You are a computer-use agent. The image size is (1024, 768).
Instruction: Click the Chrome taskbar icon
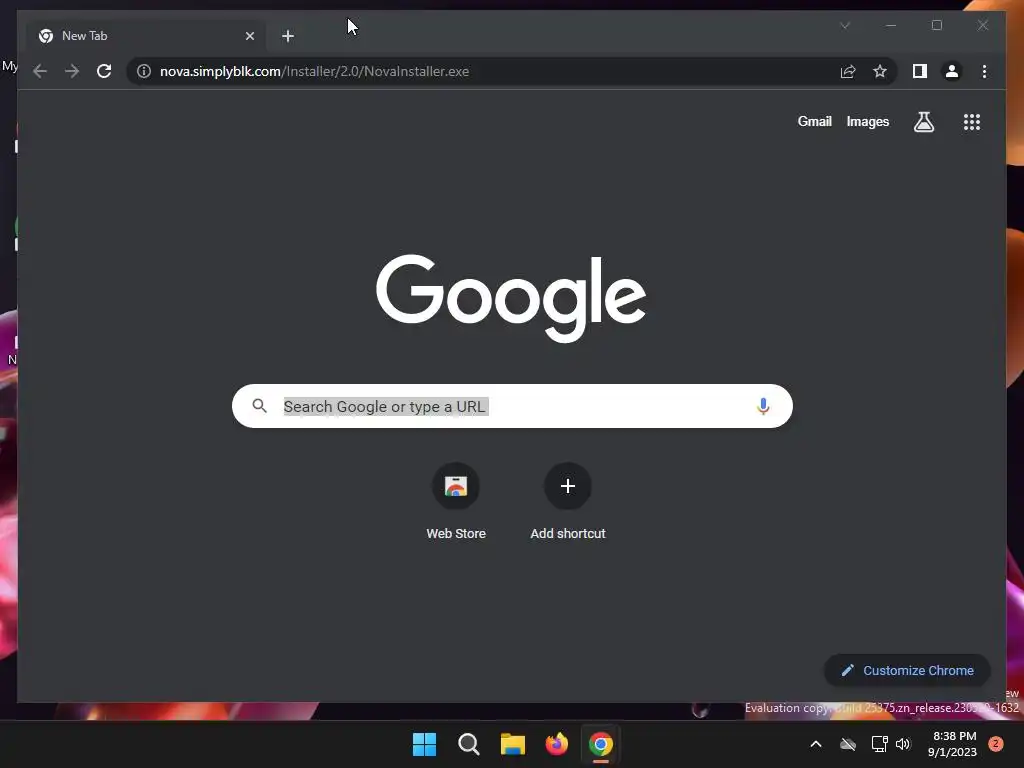click(601, 744)
